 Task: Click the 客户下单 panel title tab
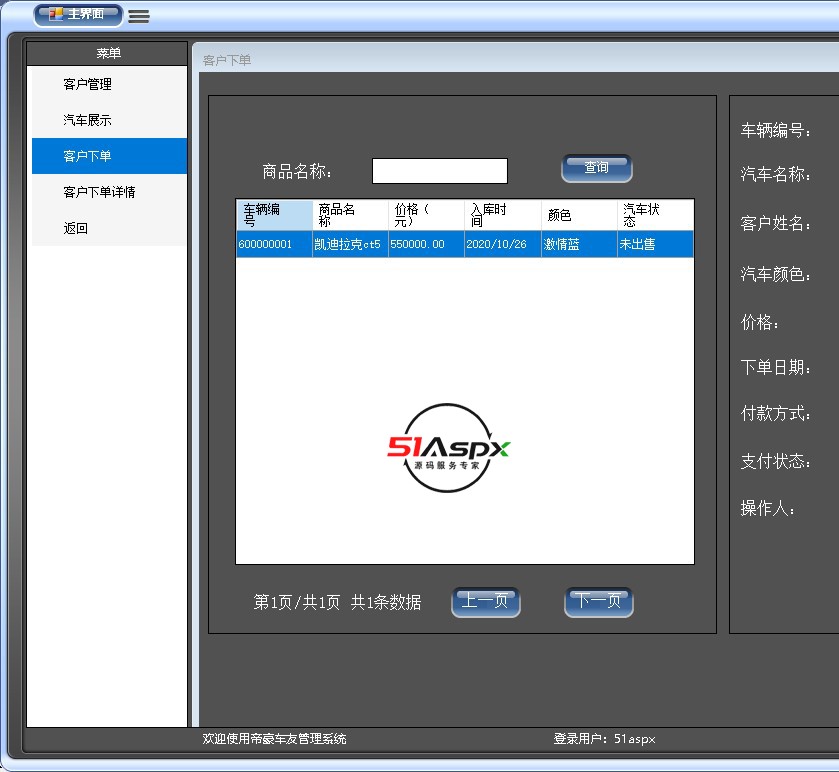[227, 60]
